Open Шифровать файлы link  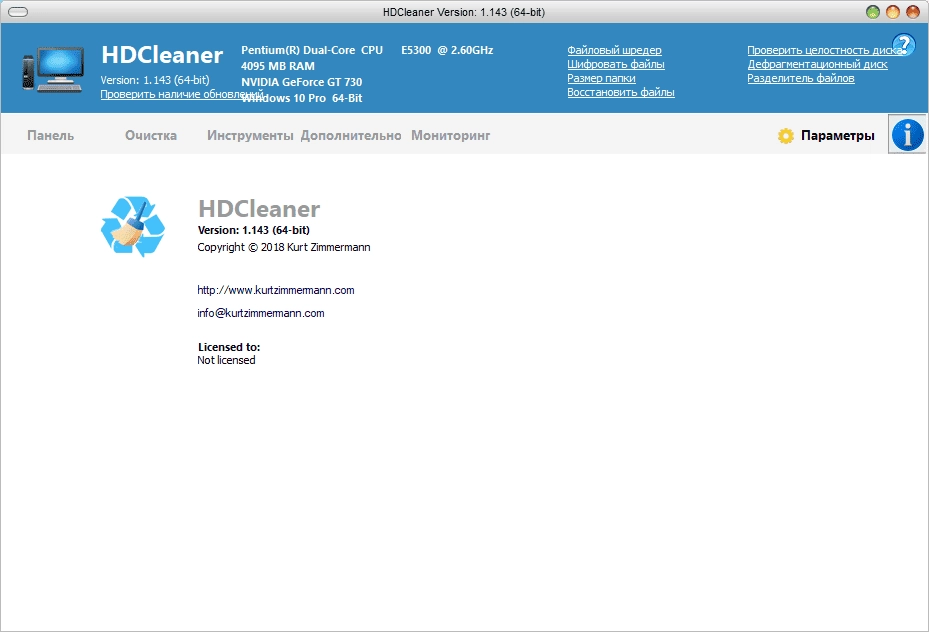(616, 64)
